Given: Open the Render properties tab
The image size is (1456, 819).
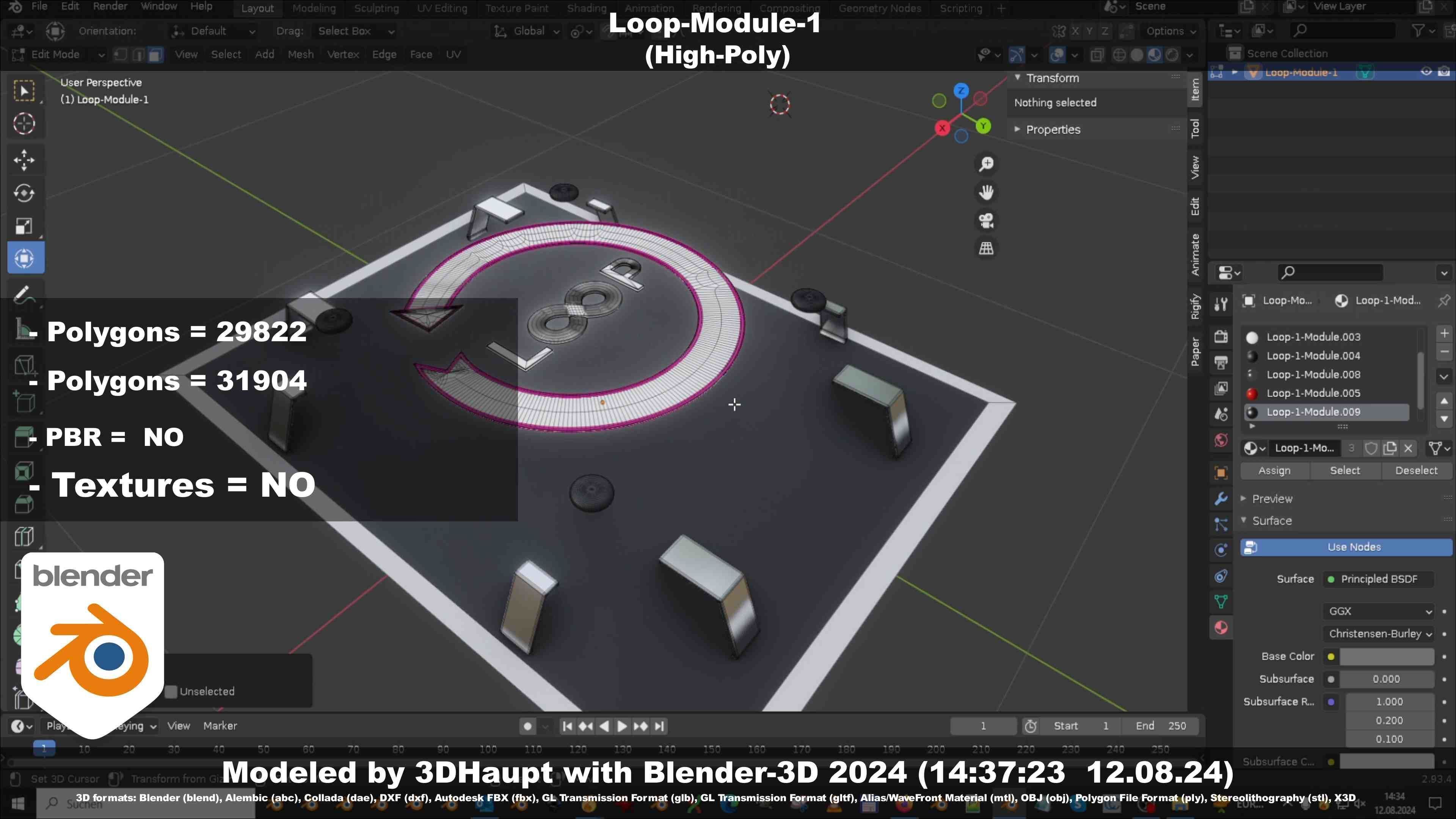Looking at the screenshot, I should [x=1221, y=336].
